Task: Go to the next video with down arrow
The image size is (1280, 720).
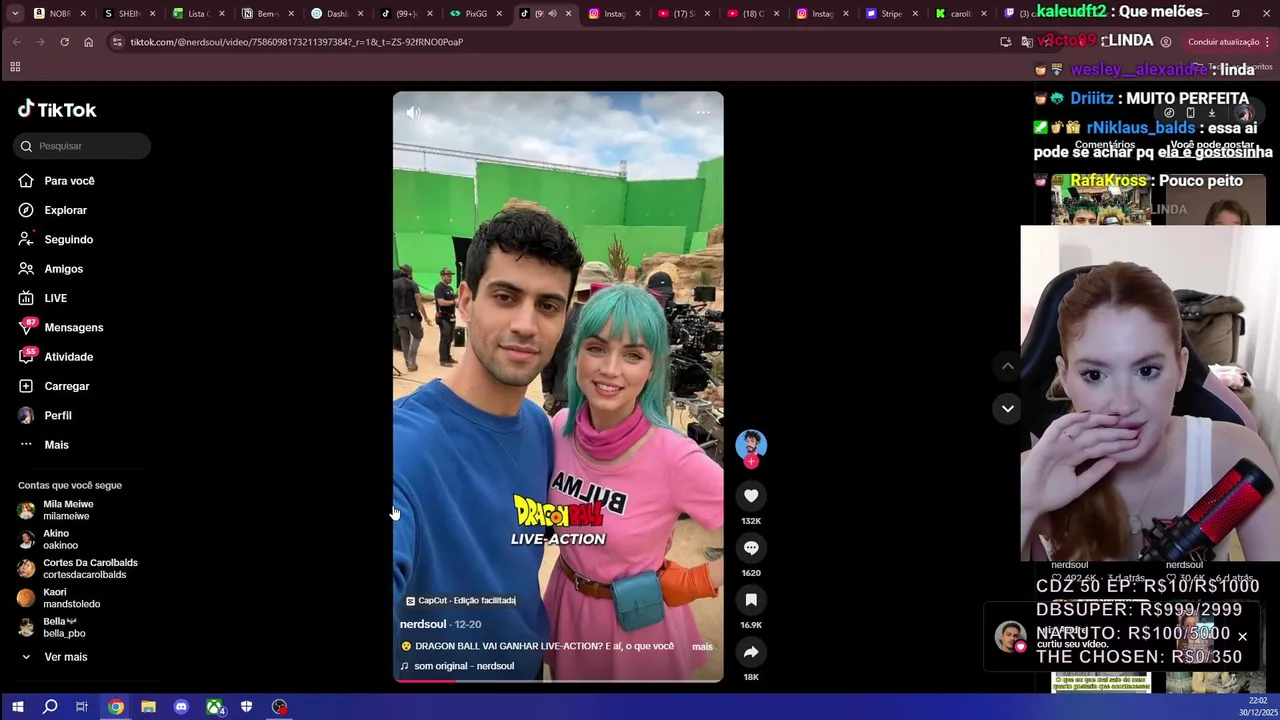Action: 1007,408
